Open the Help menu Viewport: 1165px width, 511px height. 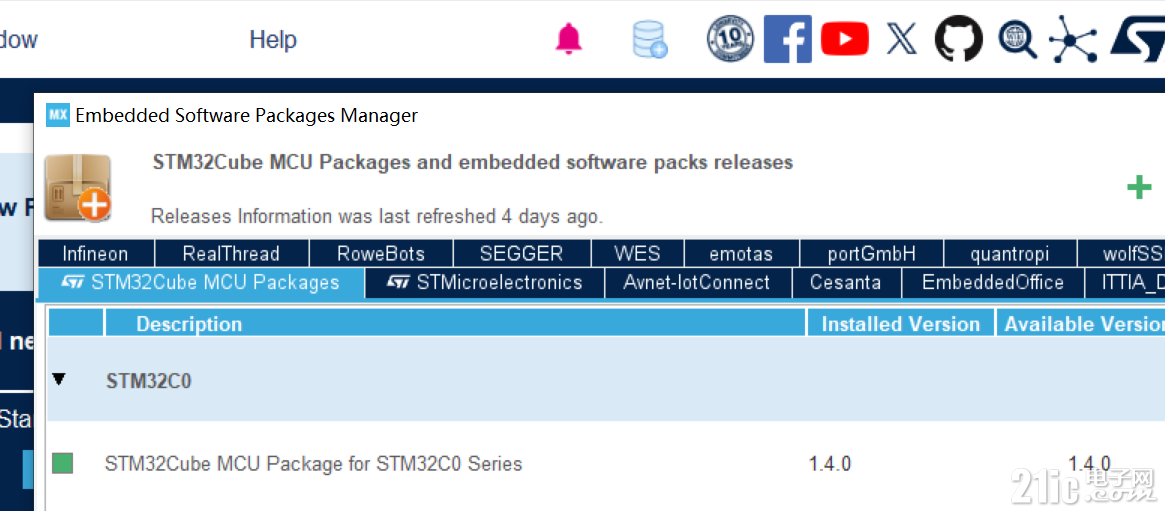click(273, 39)
